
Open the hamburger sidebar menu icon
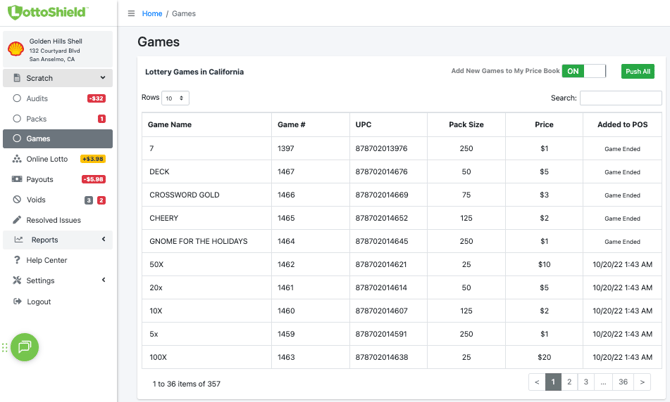click(131, 13)
